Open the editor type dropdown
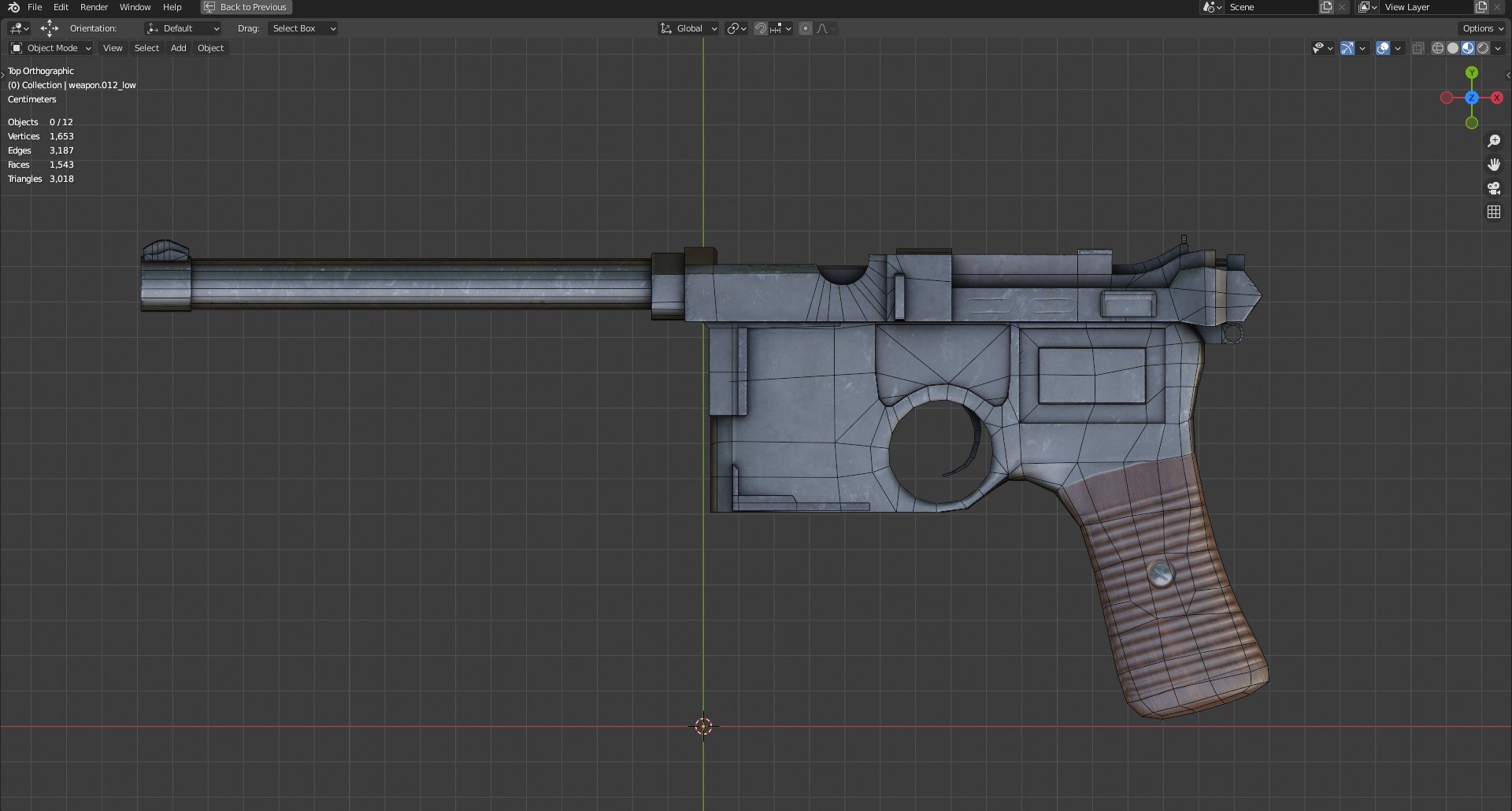1512x811 pixels. point(19,28)
